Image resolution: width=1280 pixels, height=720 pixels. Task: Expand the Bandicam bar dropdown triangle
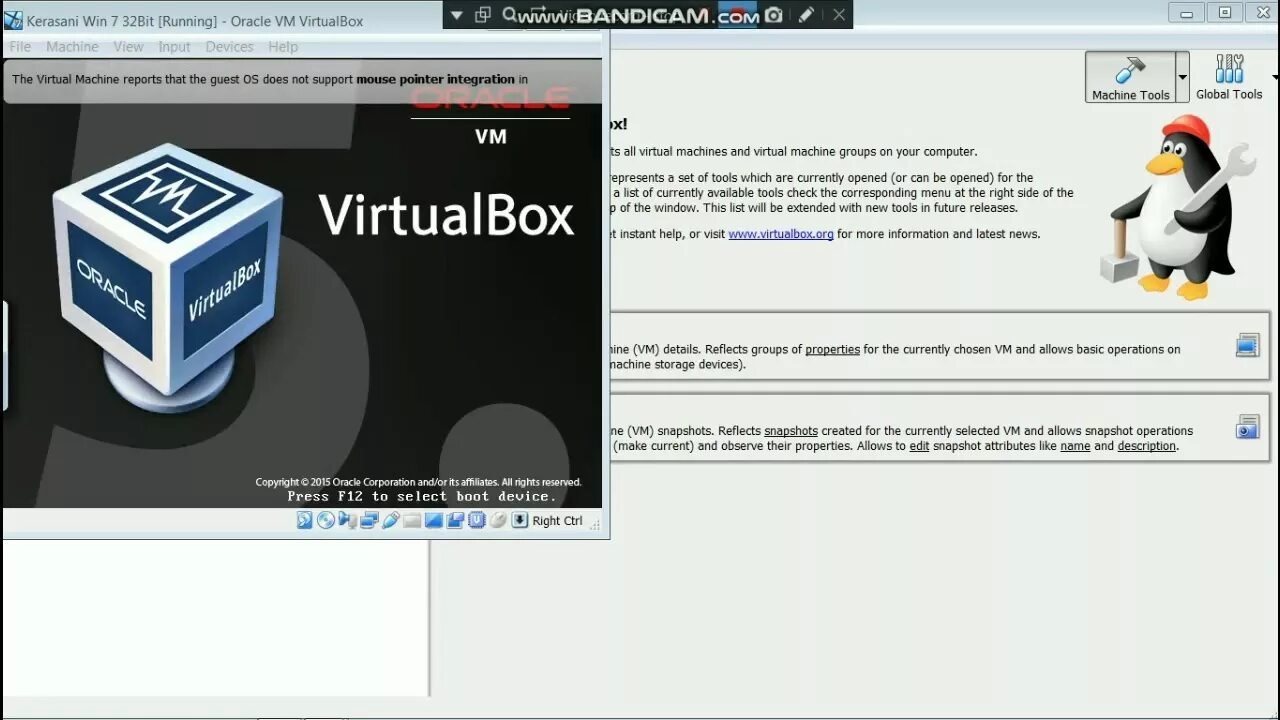point(456,15)
